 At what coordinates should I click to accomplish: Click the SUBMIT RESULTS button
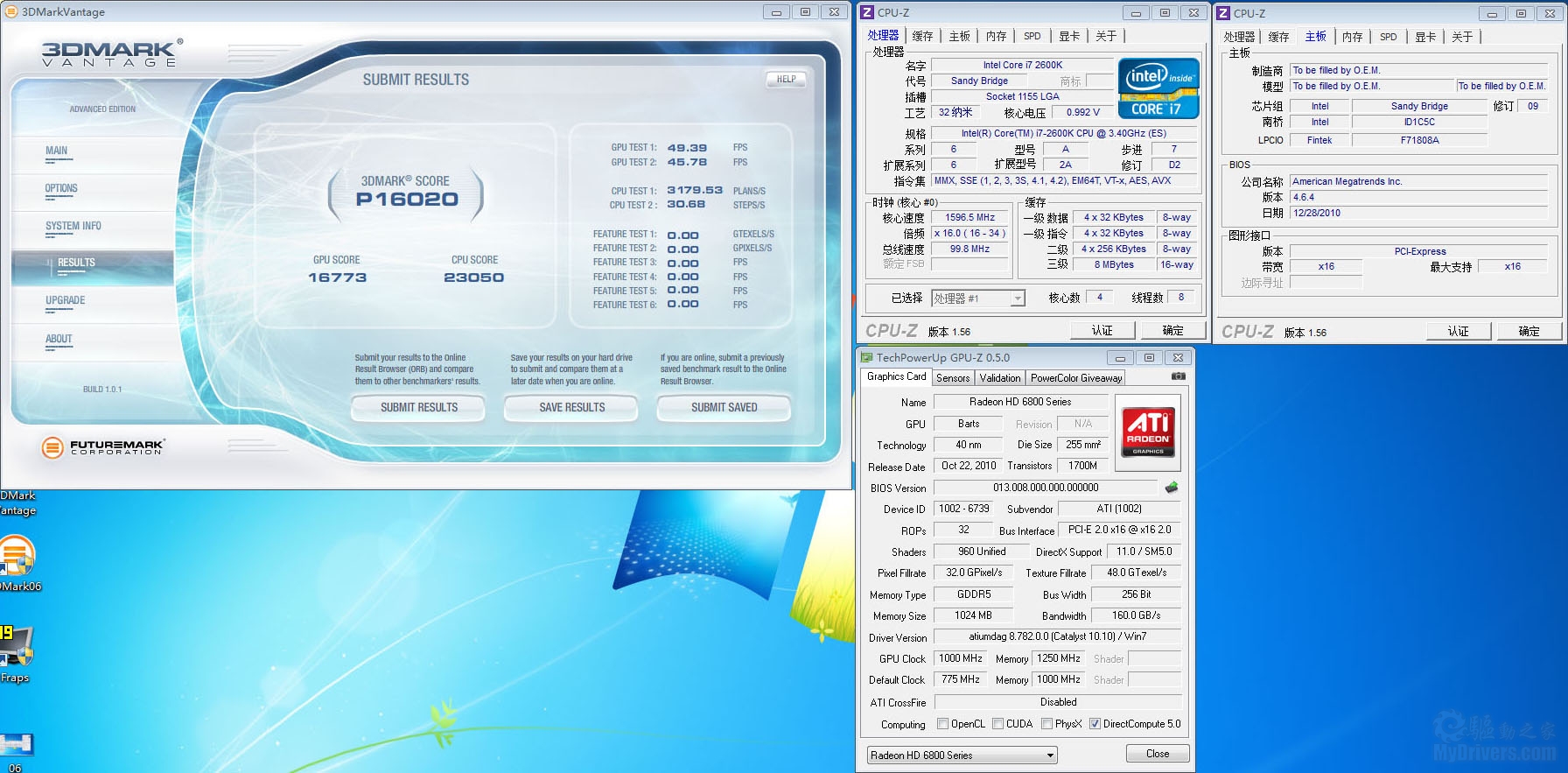[x=418, y=407]
